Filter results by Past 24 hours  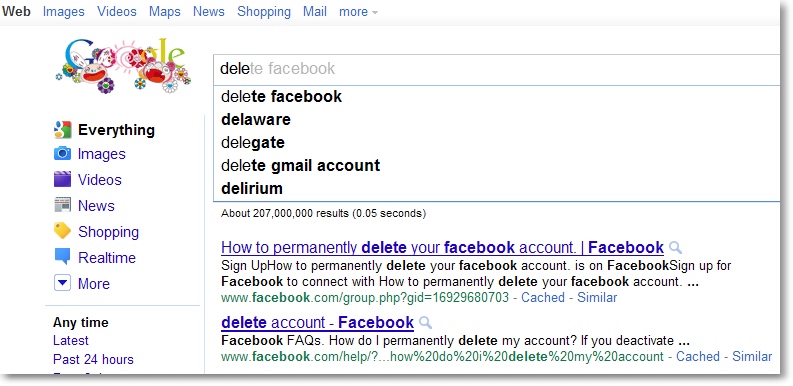click(93, 360)
